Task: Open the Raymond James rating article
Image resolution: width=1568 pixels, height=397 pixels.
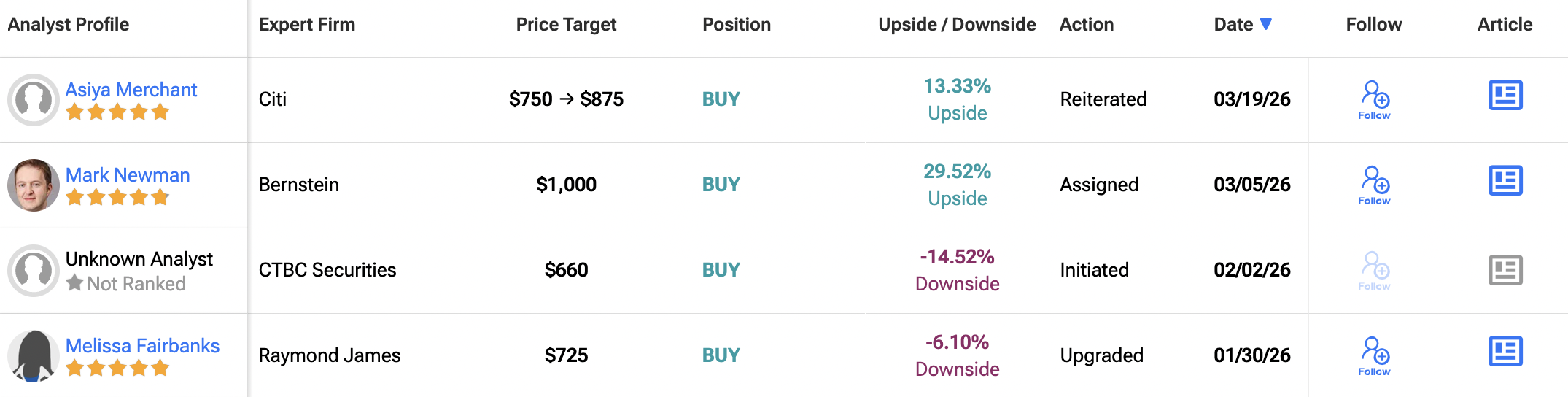Action: (1505, 352)
